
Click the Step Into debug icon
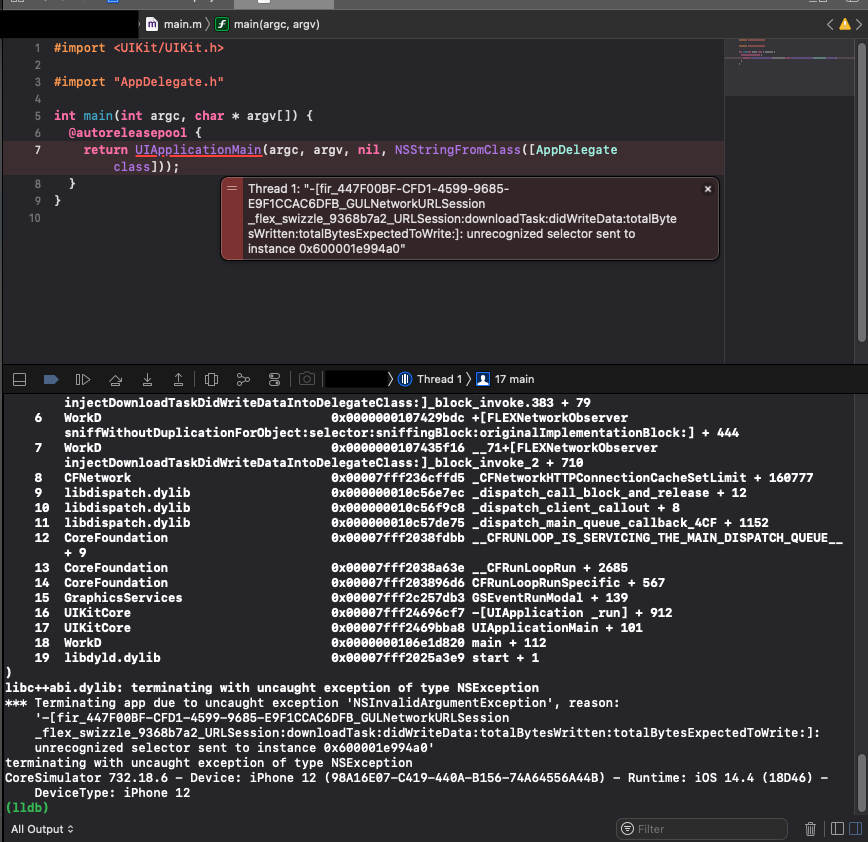coord(147,380)
